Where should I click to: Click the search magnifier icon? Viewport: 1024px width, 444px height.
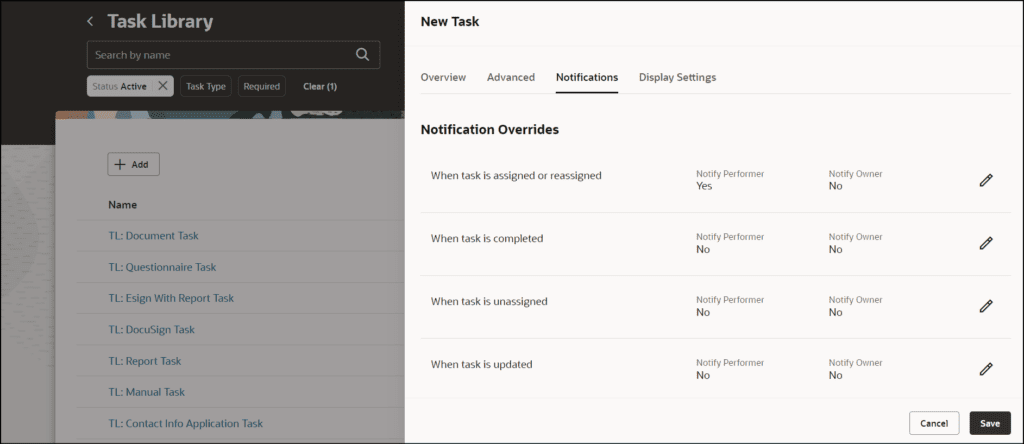click(362, 55)
